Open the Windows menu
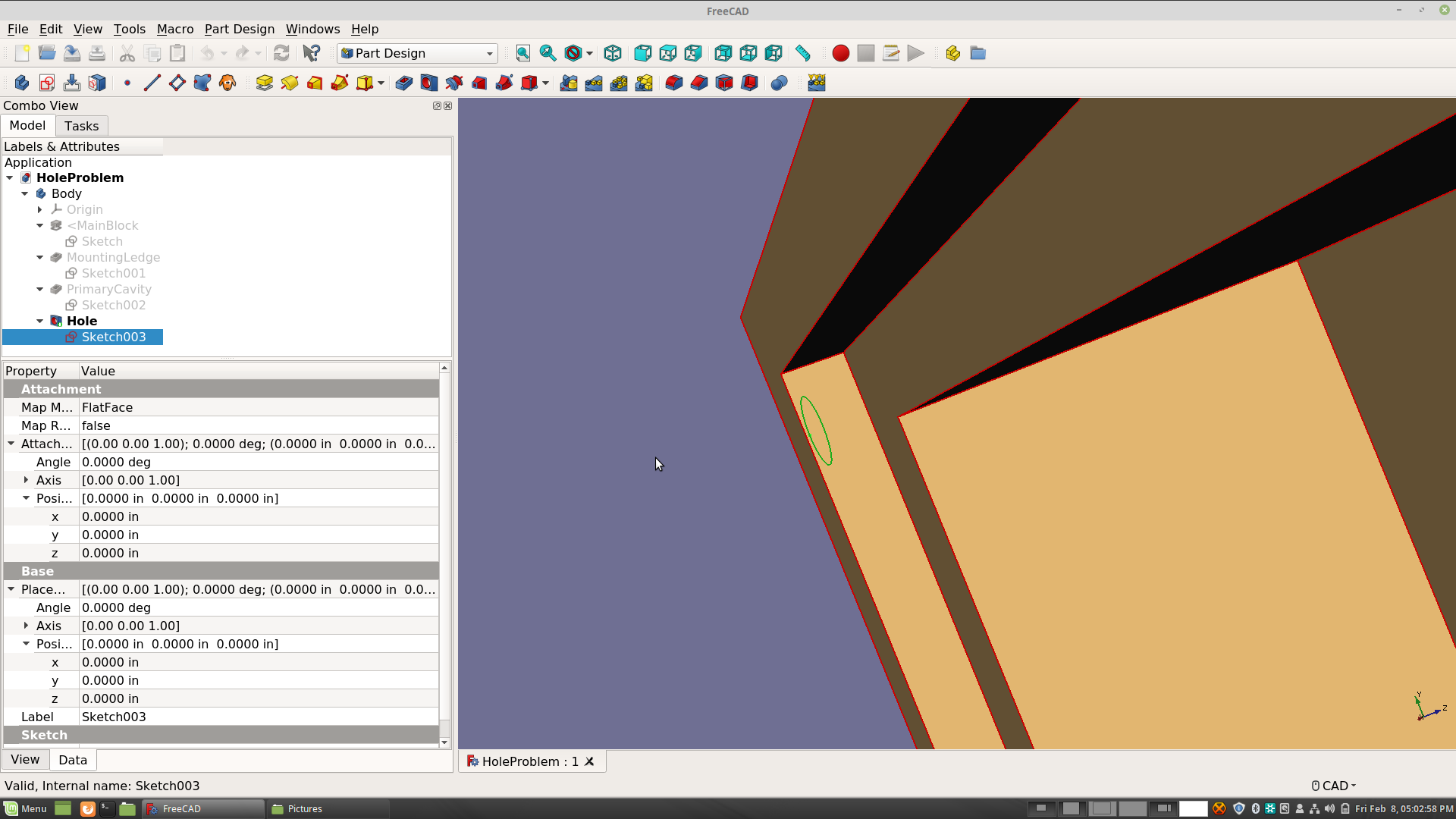 pos(312,29)
